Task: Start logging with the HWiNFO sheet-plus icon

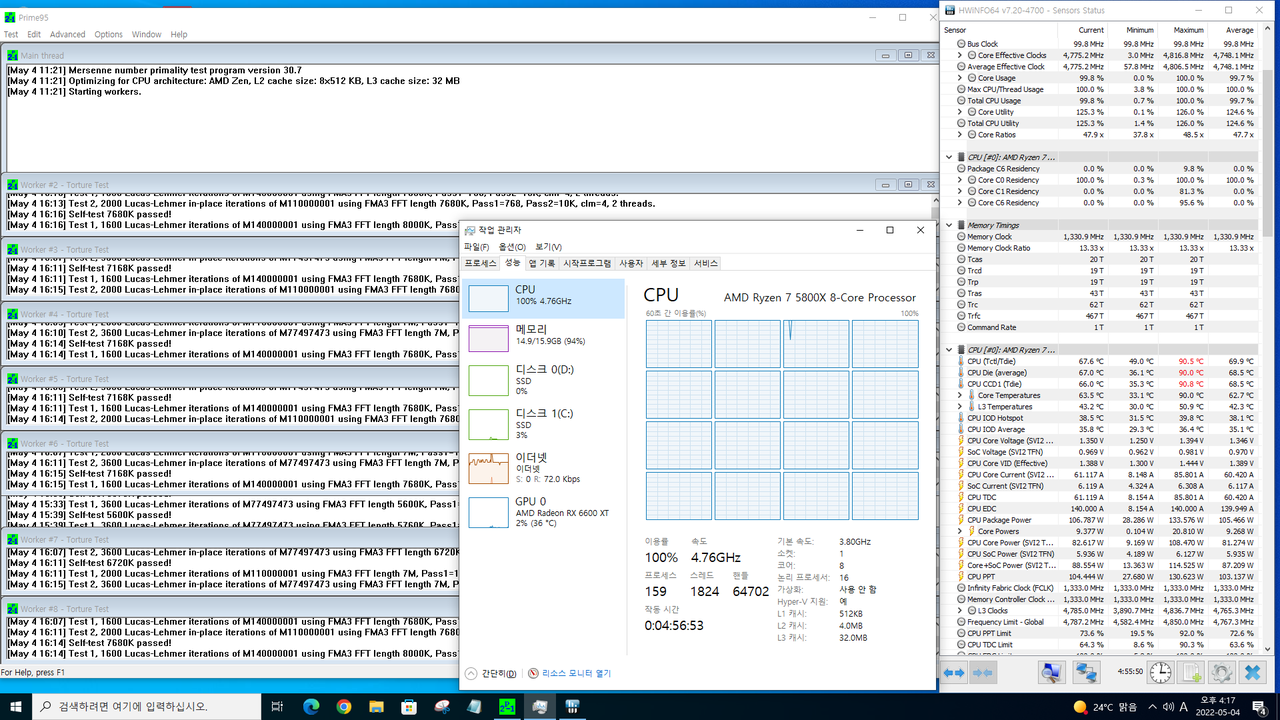Action: click(1191, 673)
